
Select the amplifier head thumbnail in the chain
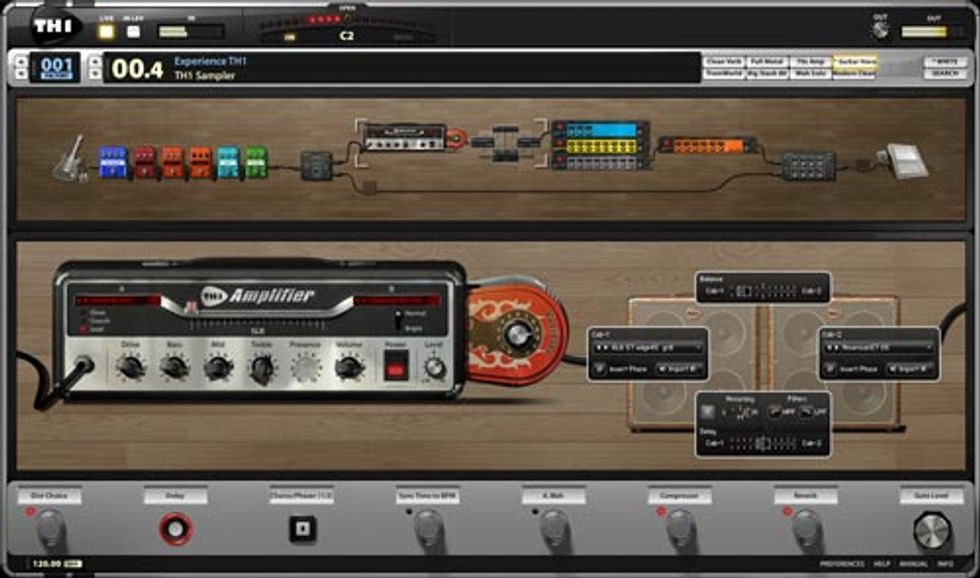pyautogui.click(x=404, y=137)
